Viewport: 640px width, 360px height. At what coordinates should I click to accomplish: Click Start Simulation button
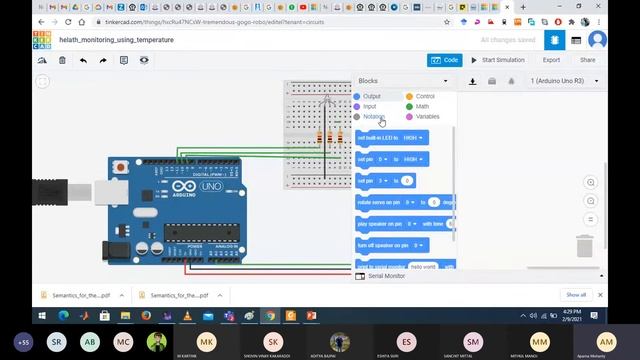498,60
